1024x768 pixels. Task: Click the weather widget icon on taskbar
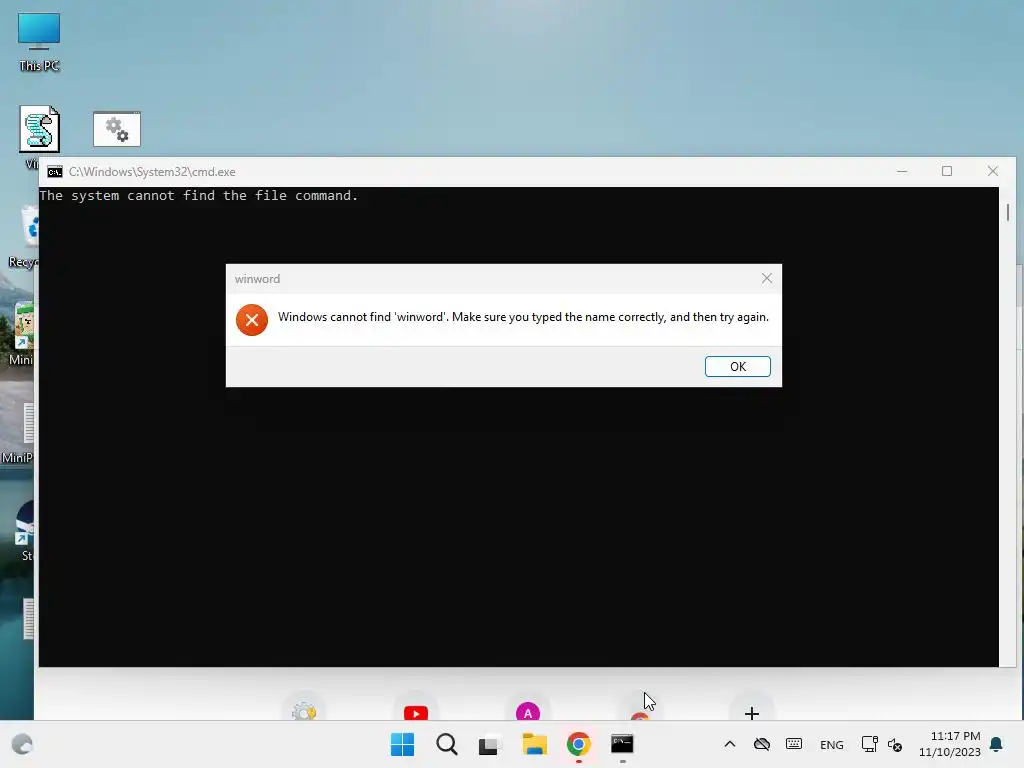(x=22, y=744)
